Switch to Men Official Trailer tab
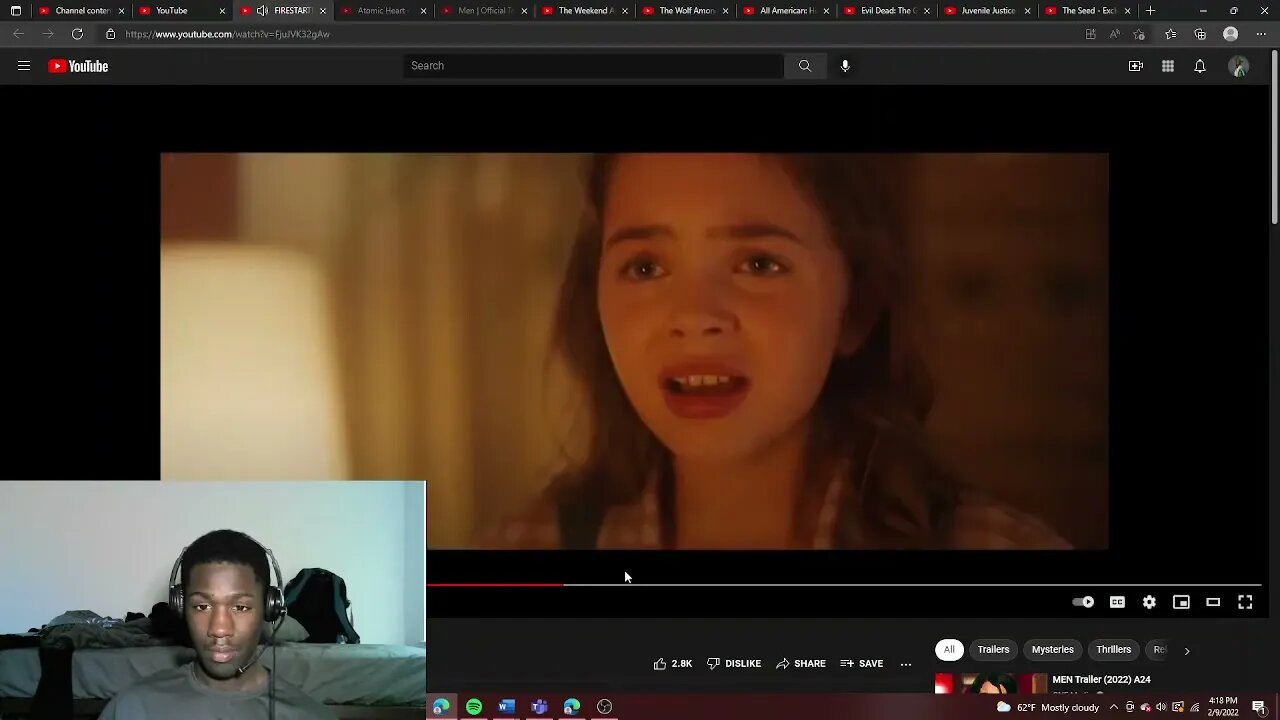The height and width of the screenshot is (720, 1280). (482, 11)
